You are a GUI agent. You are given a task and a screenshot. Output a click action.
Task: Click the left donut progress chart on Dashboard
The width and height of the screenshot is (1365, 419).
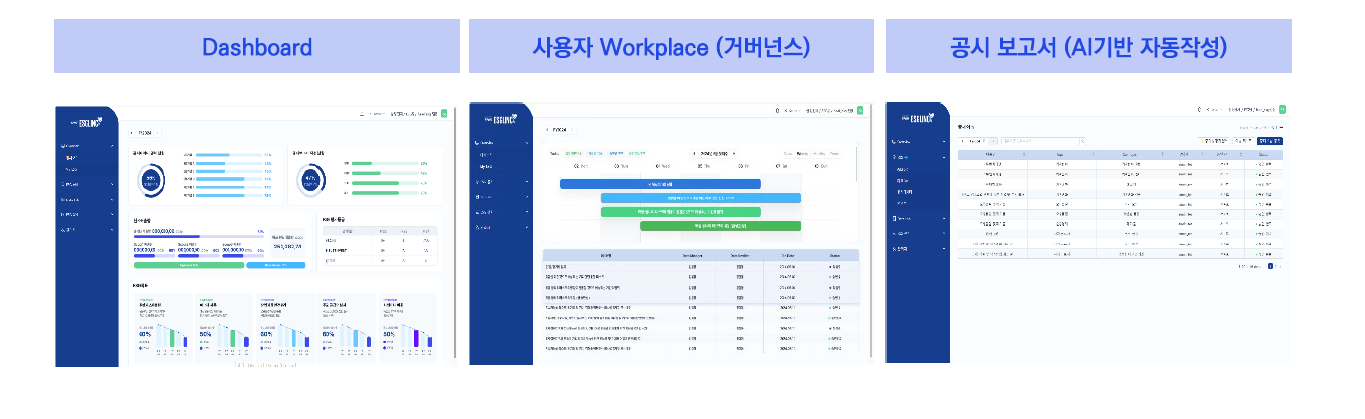[x=151, y=179]
